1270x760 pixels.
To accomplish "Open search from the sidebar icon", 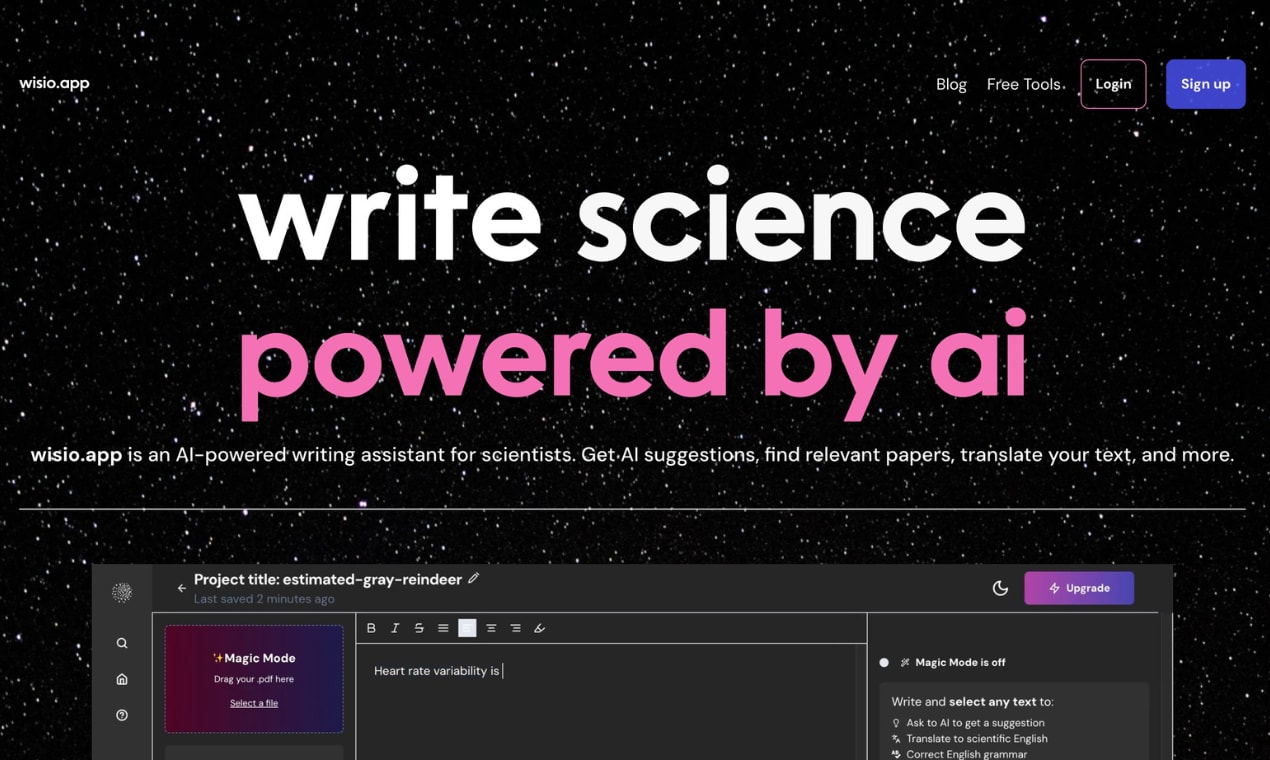I will coord(122,643).
